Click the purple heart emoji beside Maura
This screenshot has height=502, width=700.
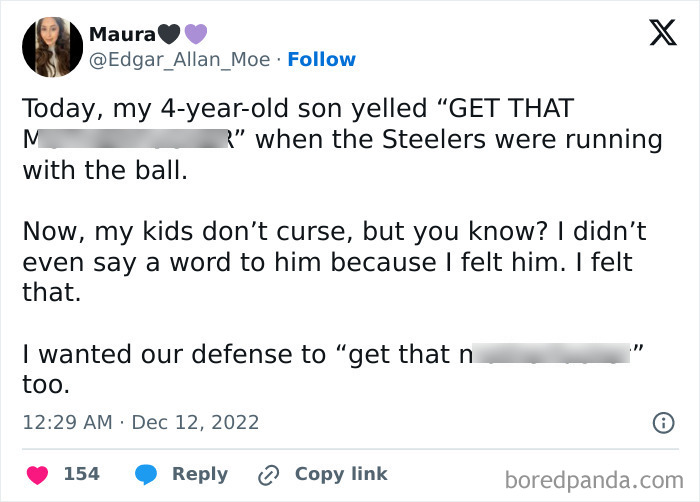coord(194,34)
